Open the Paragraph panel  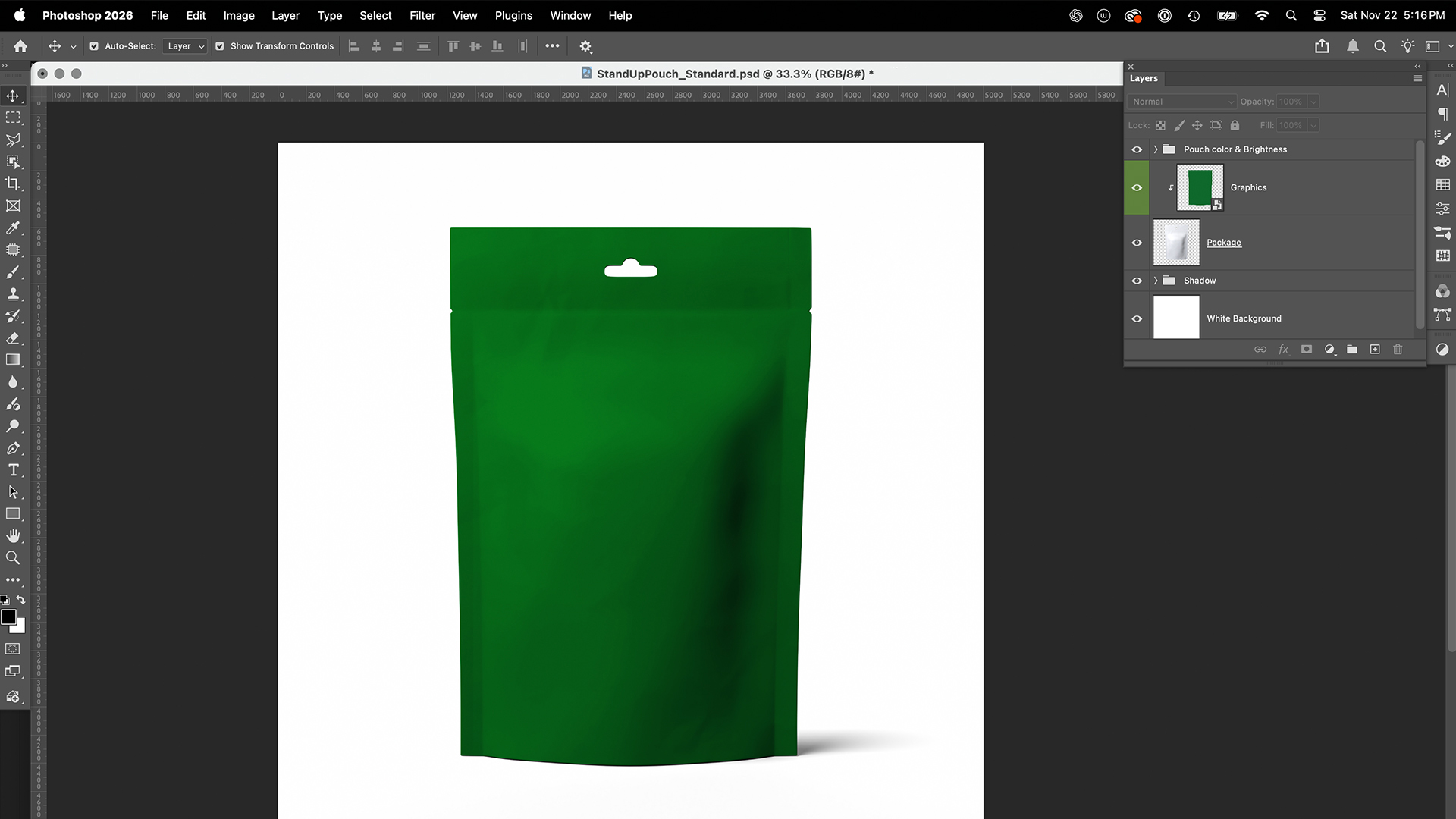coord(1443,114)
